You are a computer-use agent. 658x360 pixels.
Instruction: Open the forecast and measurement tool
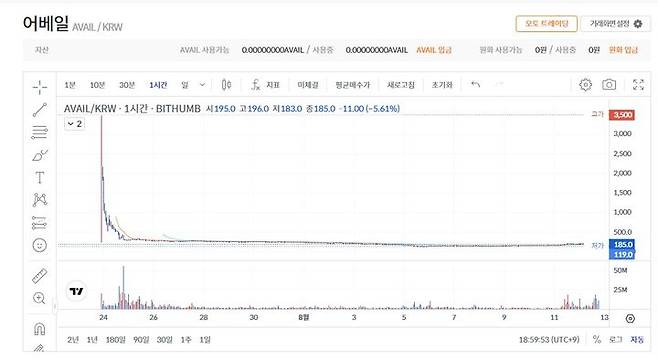(40, 223)
